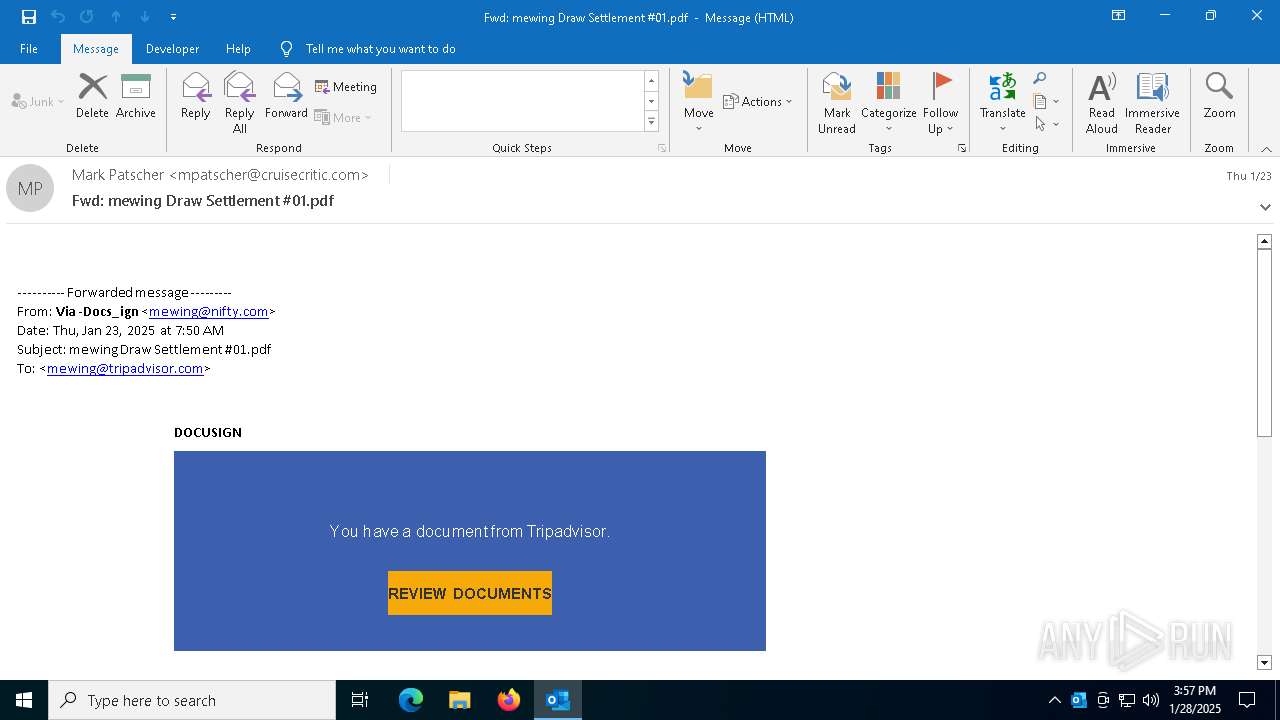Open the Help tab
Viewport: 1280px width, 720px height.
pyautogui.click(x=238, y=49)
